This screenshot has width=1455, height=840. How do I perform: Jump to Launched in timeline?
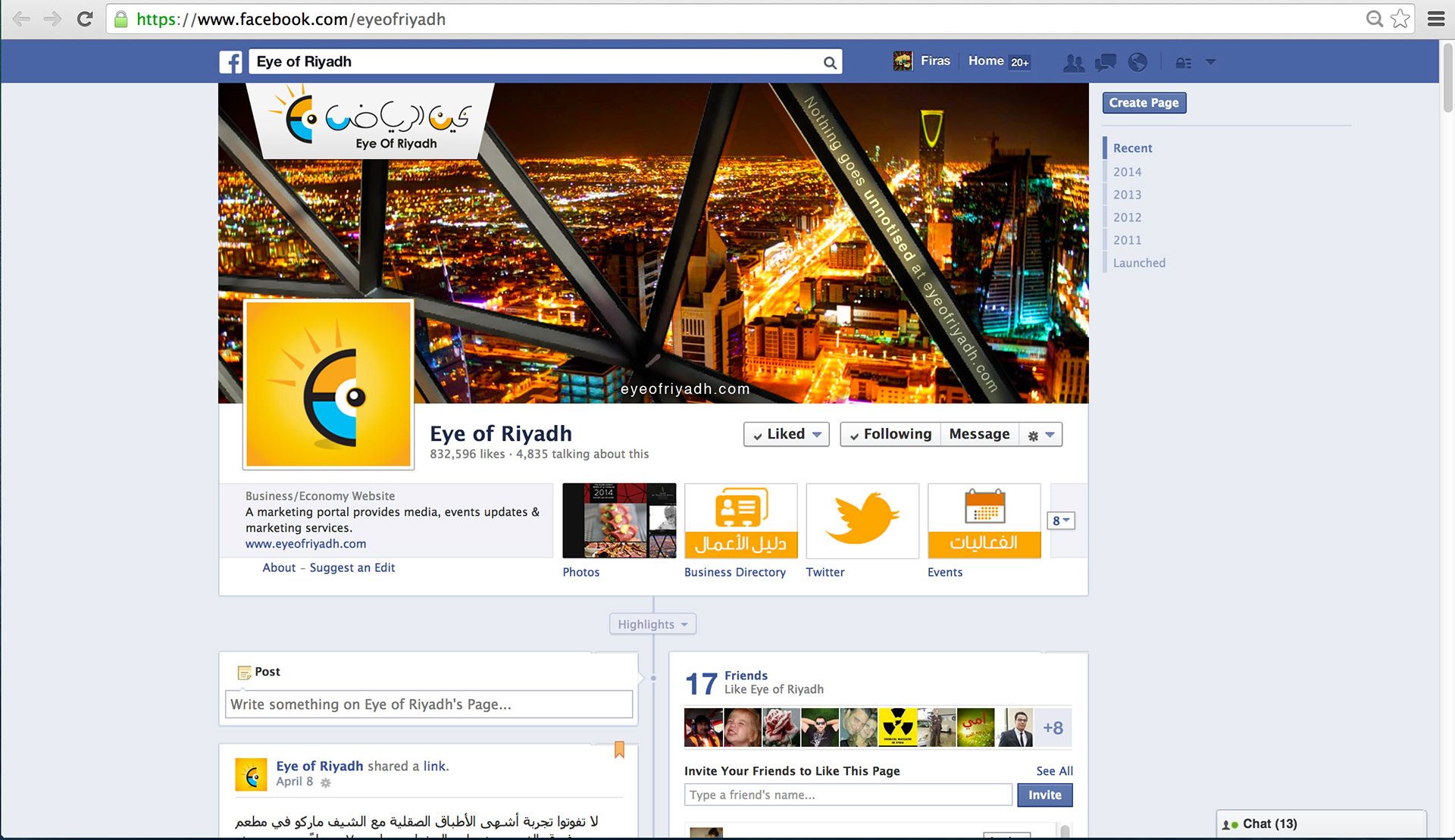click(x=1139, y=263)
